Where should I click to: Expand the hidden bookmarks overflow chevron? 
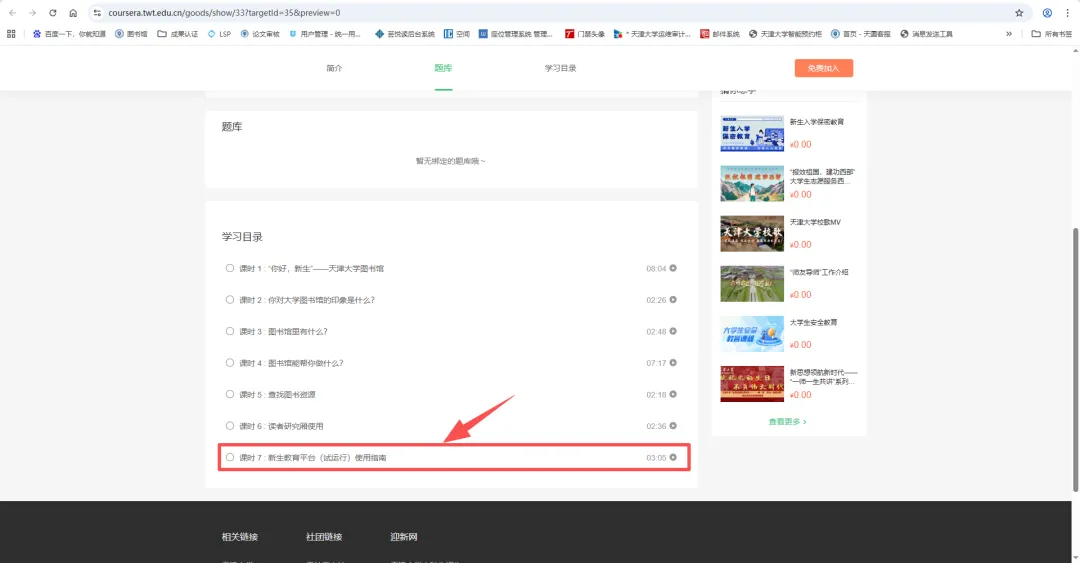tap(1036, 33)
